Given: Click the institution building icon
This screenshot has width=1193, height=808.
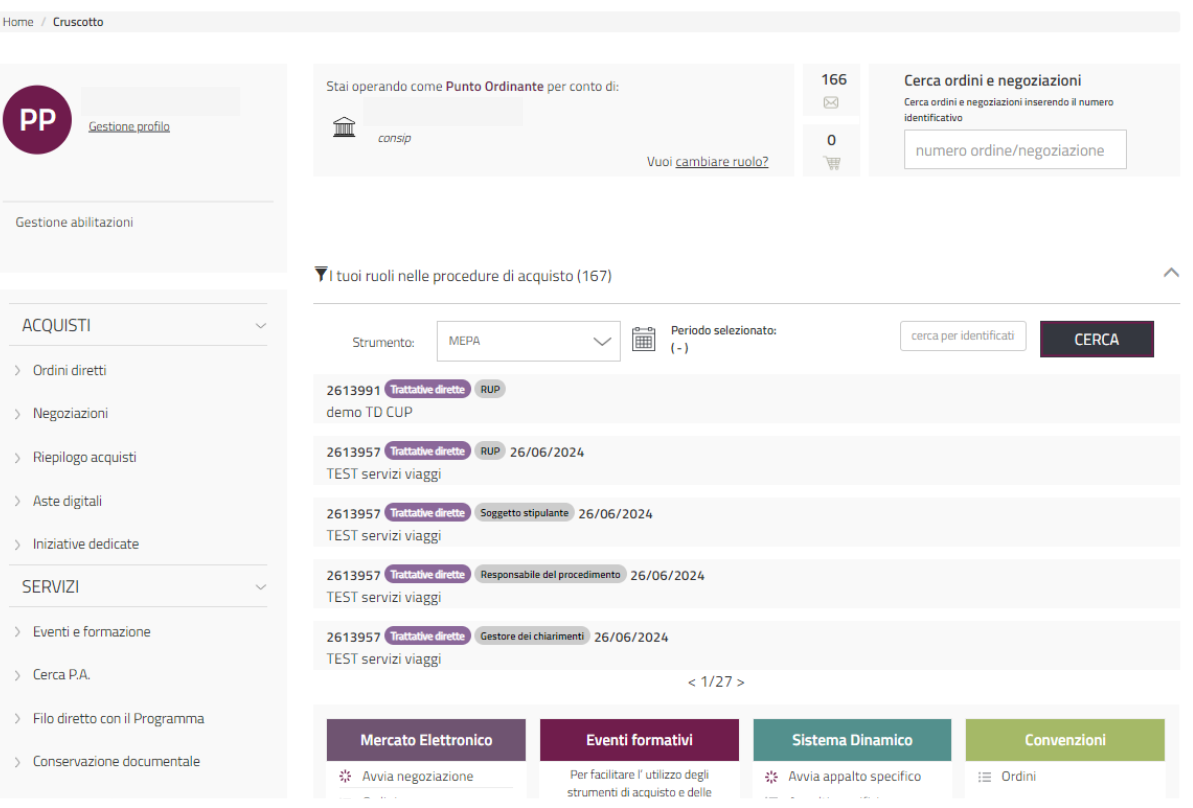Looking at the screenshot, I should coord(344,127).
